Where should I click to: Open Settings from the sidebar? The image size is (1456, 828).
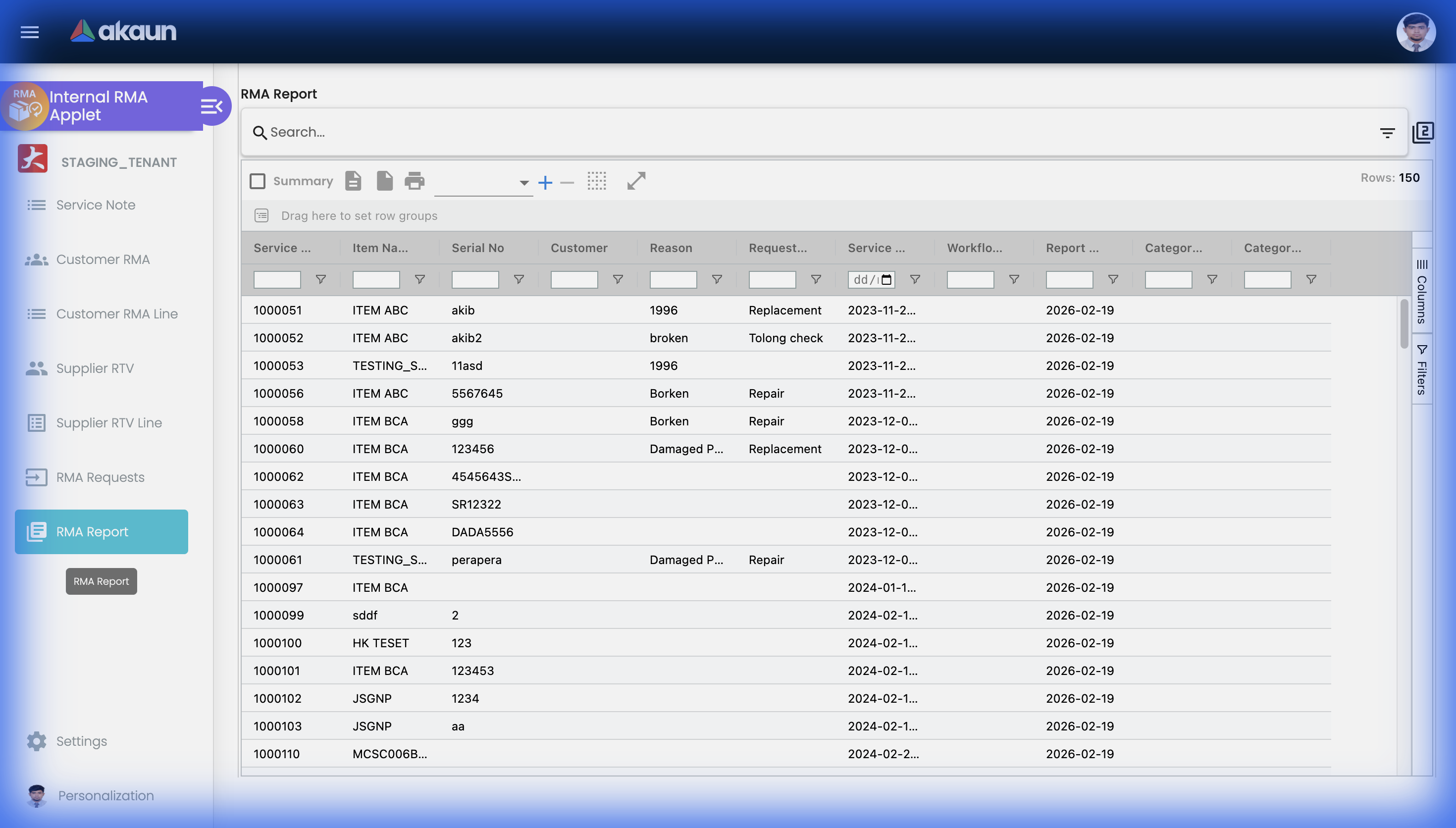click(x=81, y=741)
